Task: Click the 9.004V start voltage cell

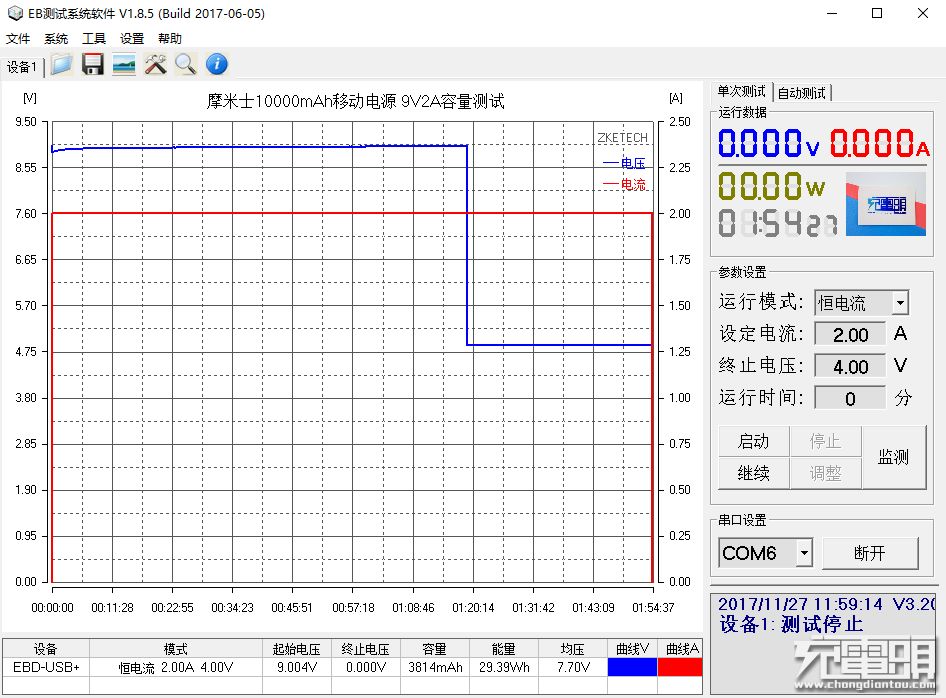Action: [x=297, y=667]
